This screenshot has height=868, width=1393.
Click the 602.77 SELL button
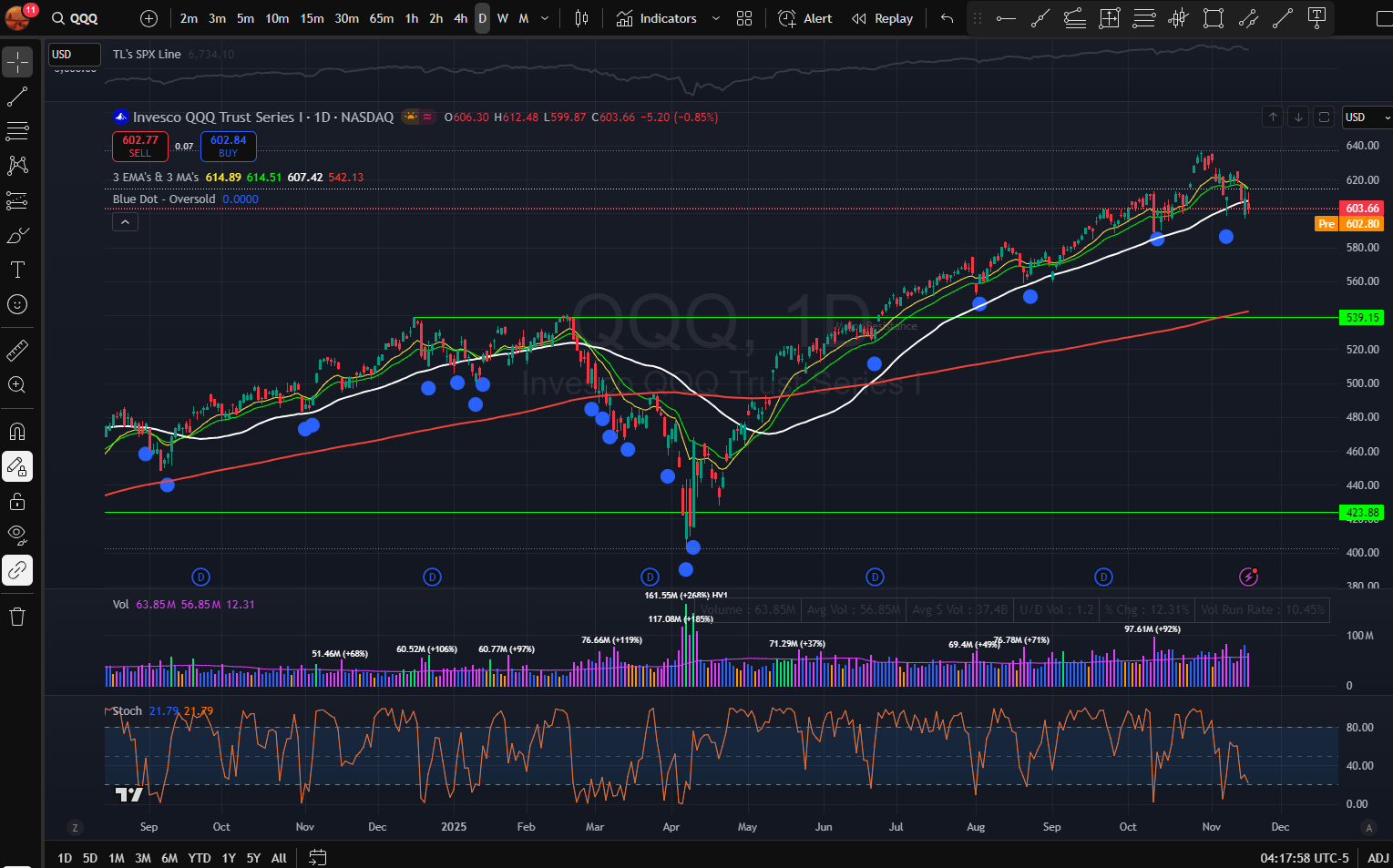140,146
